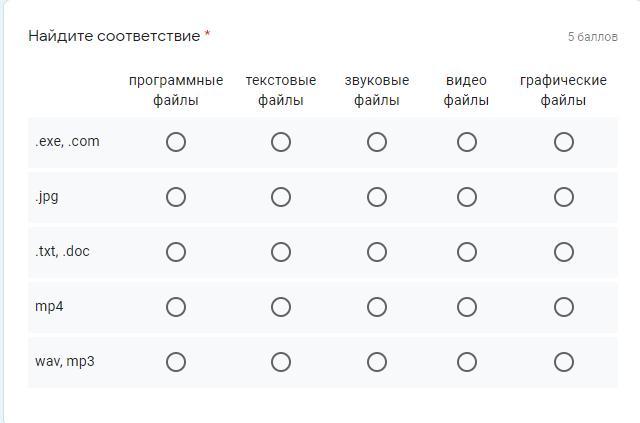Pick текстовые файлы for wav, mp3
This screenshot has width=640, height=423.
click(x=281, y=362)
